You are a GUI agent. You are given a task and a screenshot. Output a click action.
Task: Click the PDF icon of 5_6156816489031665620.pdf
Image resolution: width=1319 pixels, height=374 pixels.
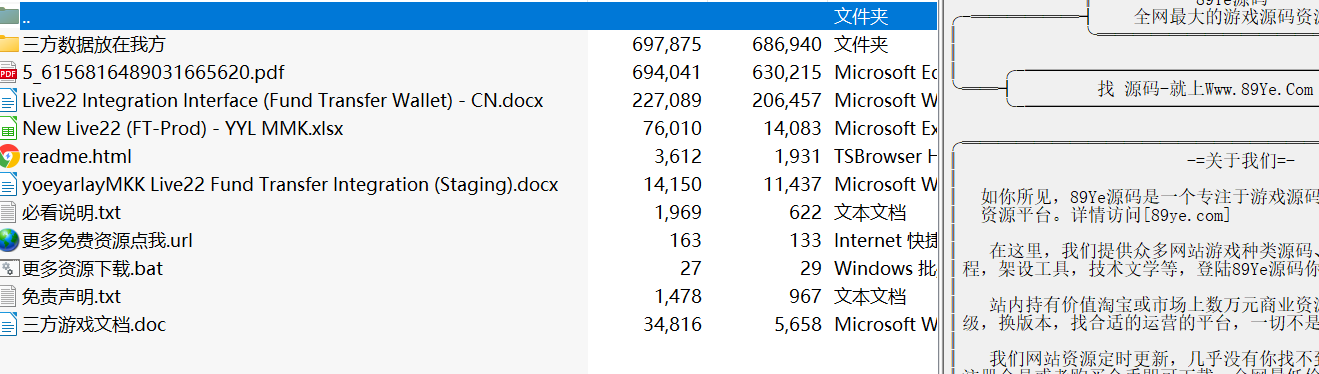click(9, 72)
